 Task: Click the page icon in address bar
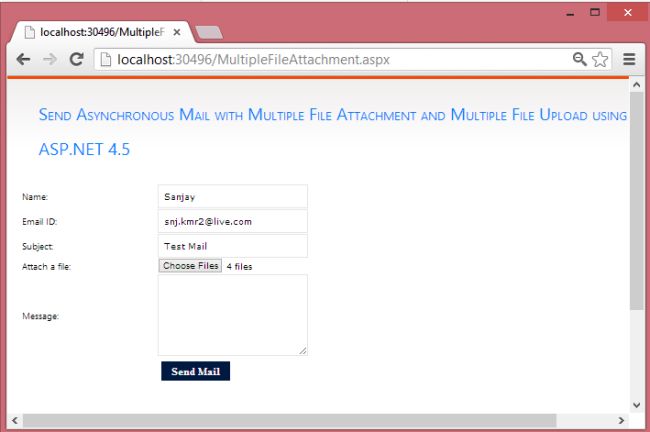pos(106,60)
